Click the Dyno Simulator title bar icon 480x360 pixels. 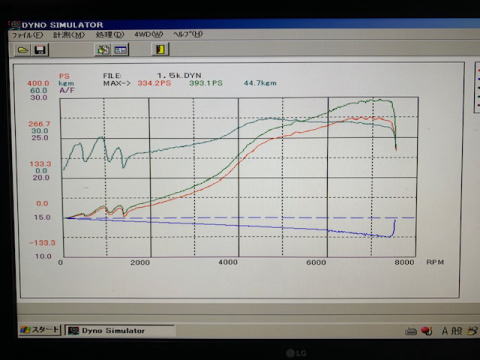click(15, 24)
